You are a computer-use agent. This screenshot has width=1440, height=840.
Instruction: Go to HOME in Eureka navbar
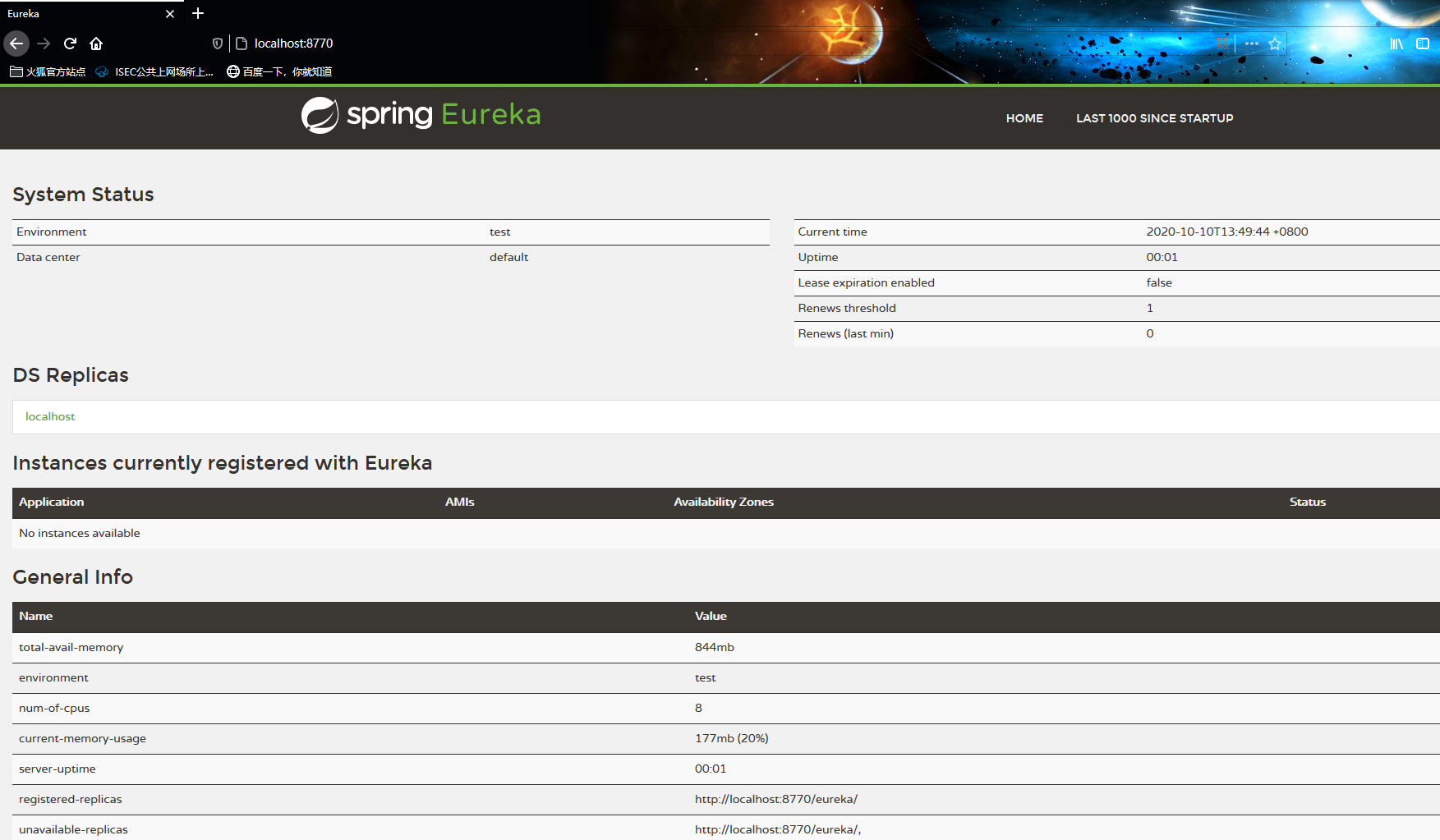[1024, 118]
